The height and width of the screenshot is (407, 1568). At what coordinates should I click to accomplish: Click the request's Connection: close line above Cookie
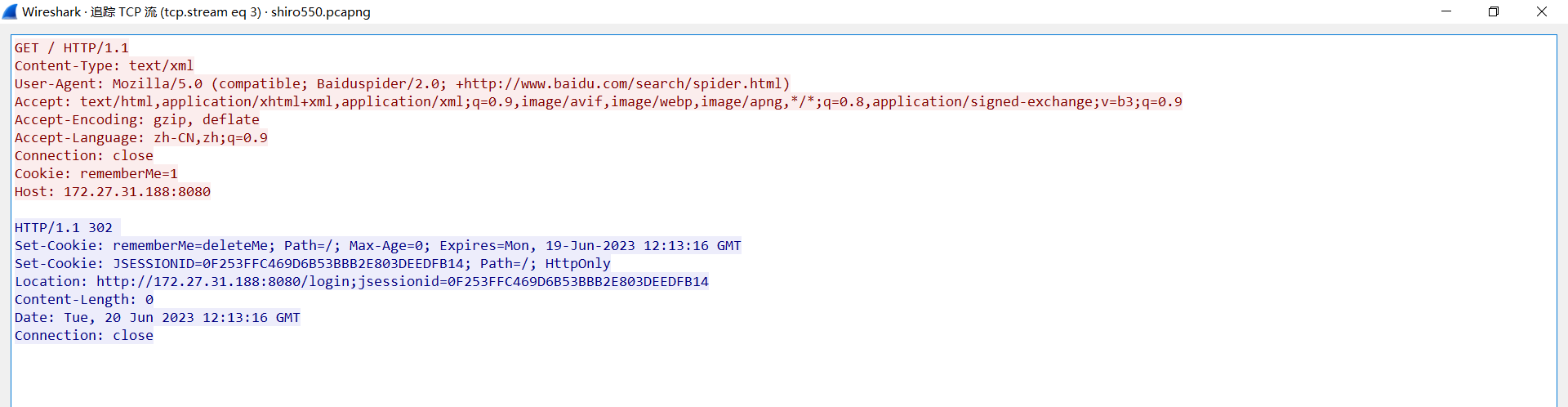(83, 156)
